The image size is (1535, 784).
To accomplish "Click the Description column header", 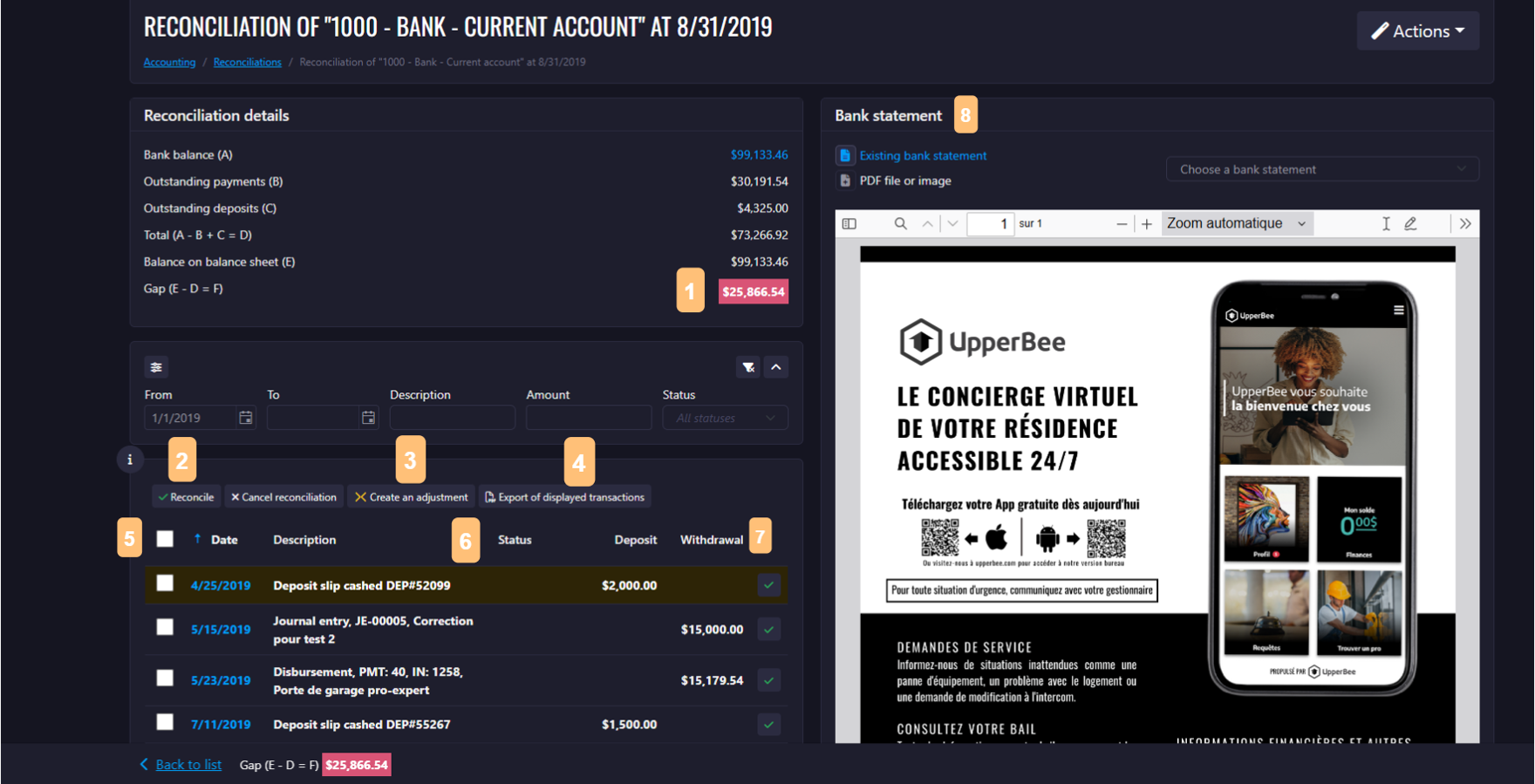I will tap(304, 540).
